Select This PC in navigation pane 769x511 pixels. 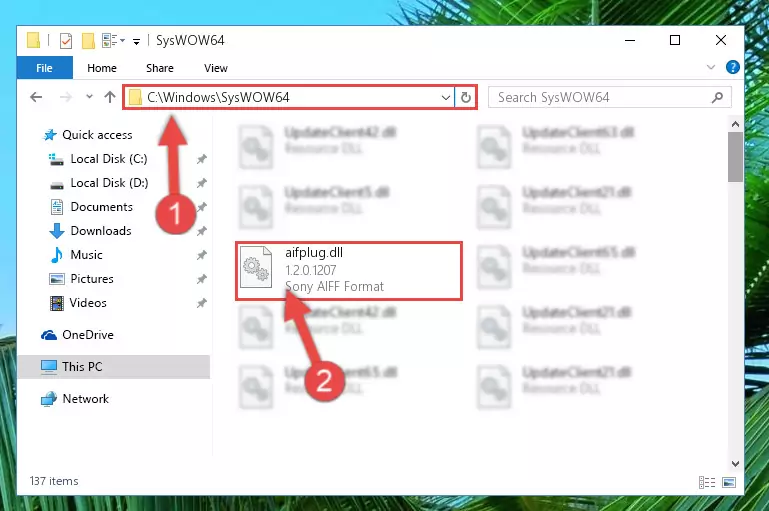tap(114, 367)
